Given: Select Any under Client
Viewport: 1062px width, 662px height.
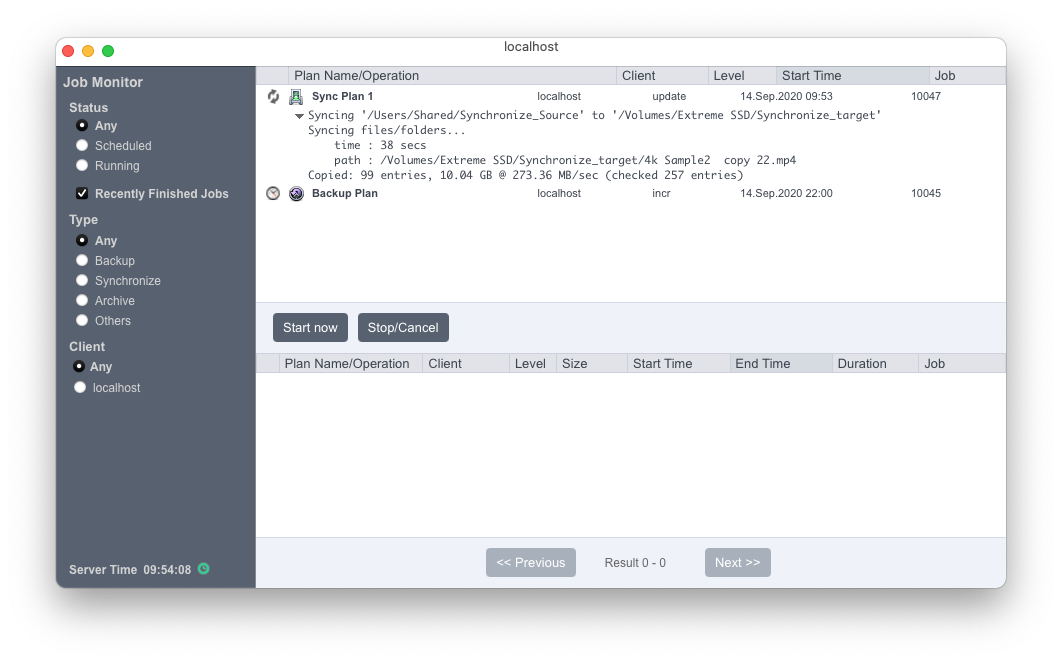Looking at the screenshot, I should click(x=79, y=367).
